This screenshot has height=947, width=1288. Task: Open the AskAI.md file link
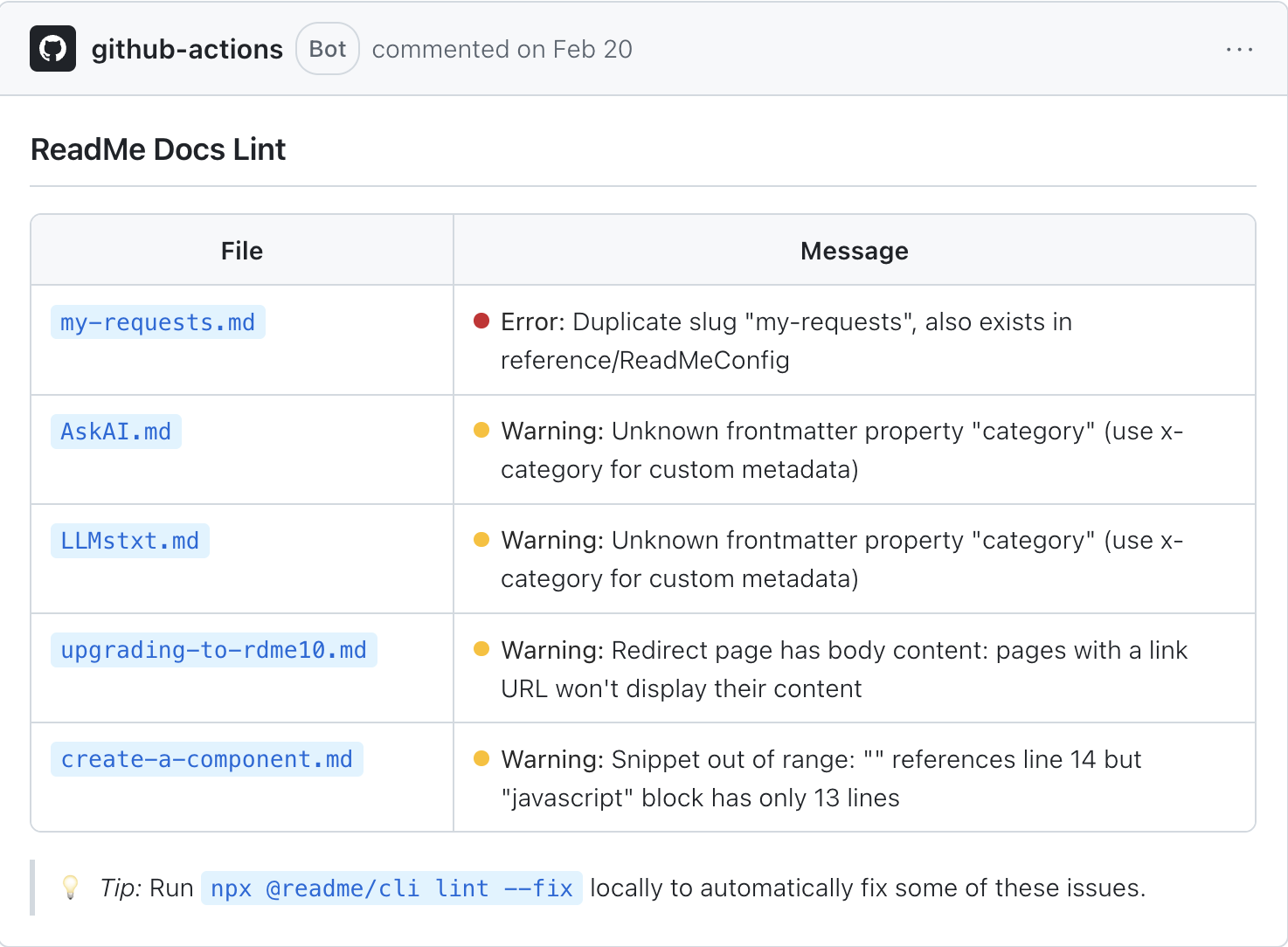(x=116, y=432)
